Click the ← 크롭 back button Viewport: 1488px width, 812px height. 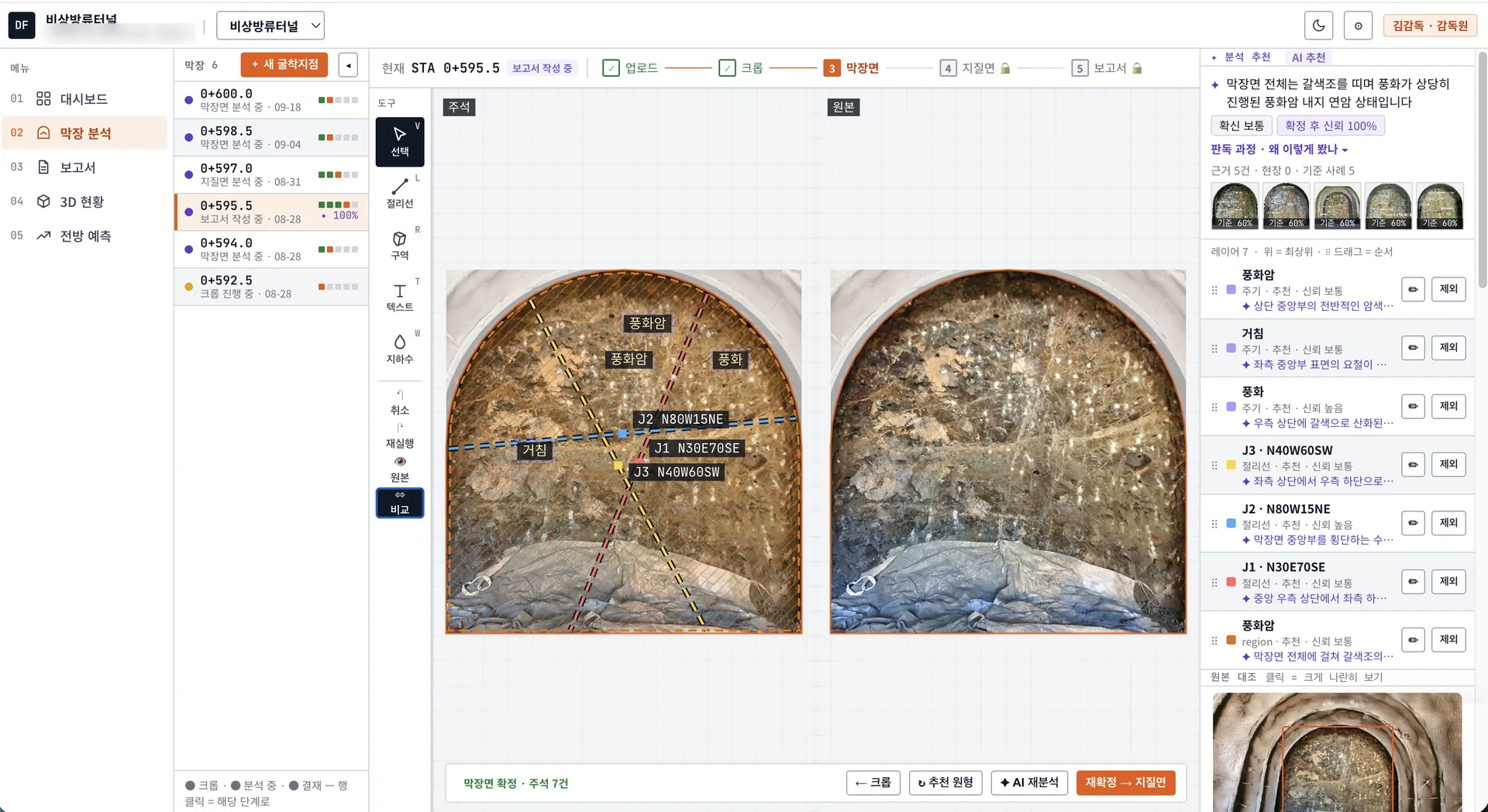pos(873,783)
